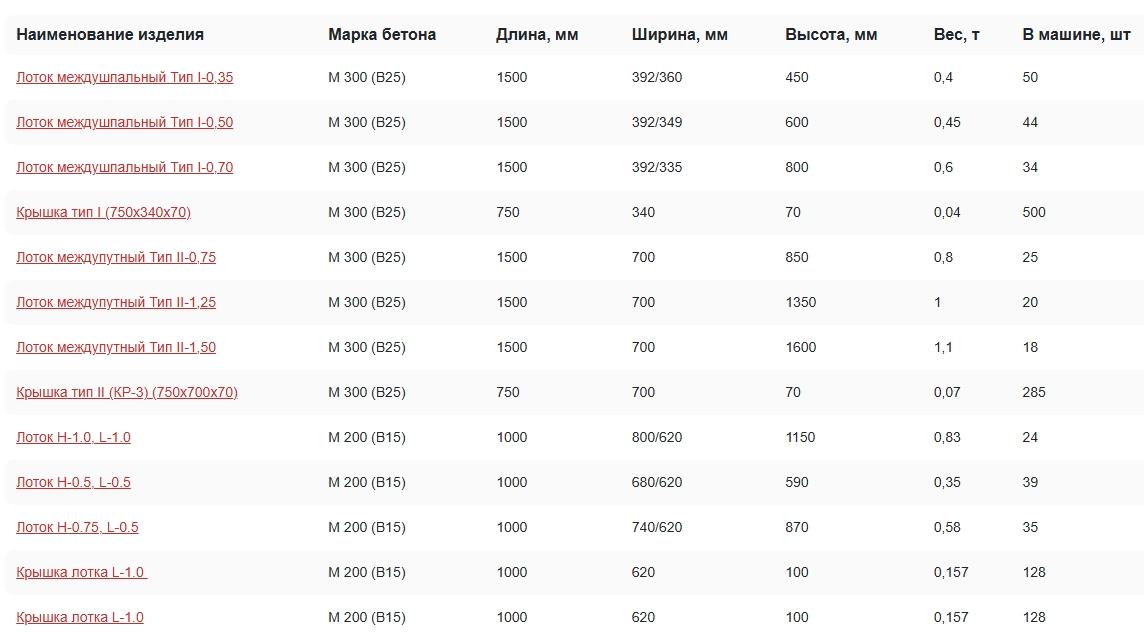Viewport: 1144px width, 642px height.
Task: Click the В машине, шт column header
Action: 1076,34
